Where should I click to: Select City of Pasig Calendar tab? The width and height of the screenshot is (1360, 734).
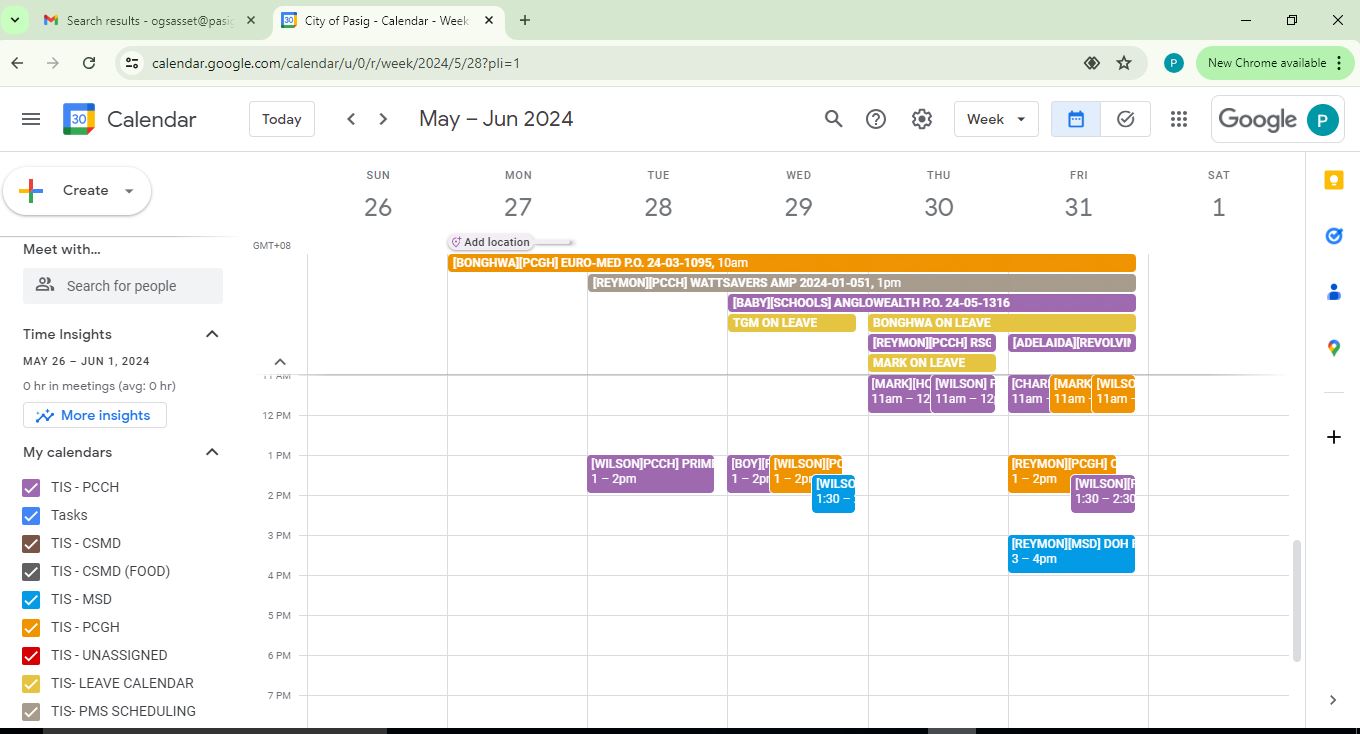387,20
